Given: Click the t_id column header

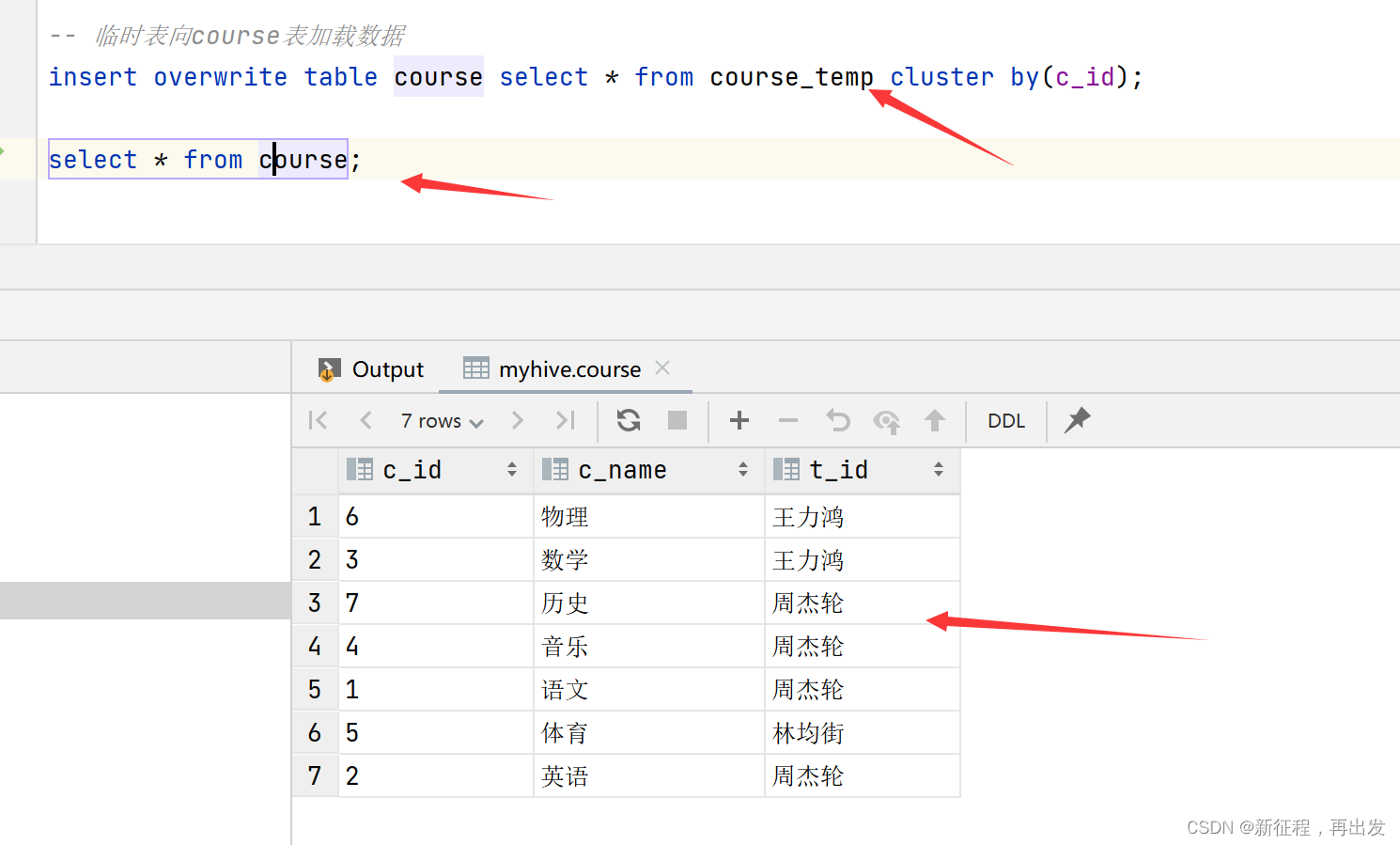Looking at the screenshot, I should [x=863, y=470].
